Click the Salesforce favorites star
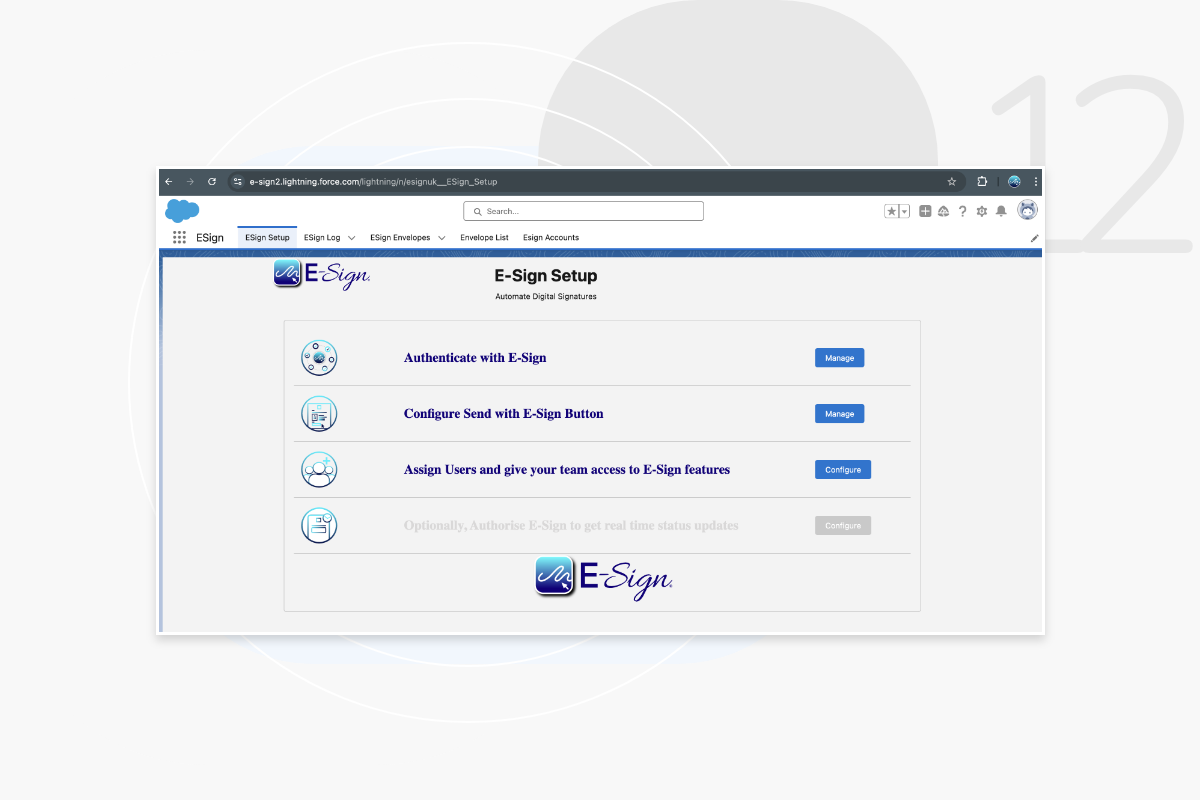This screenshot has height=800, width=1200. (x=891, y=211)
